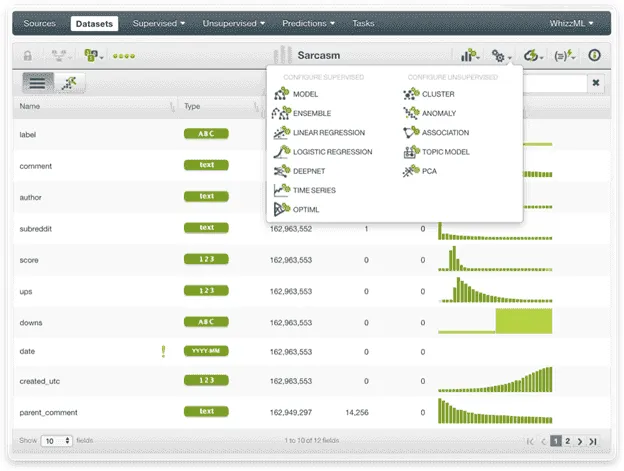Image resolution: width=624 pixels, height=471 pixels.
Task: Open the field types toolbar icon
Action: pos(93,55)
